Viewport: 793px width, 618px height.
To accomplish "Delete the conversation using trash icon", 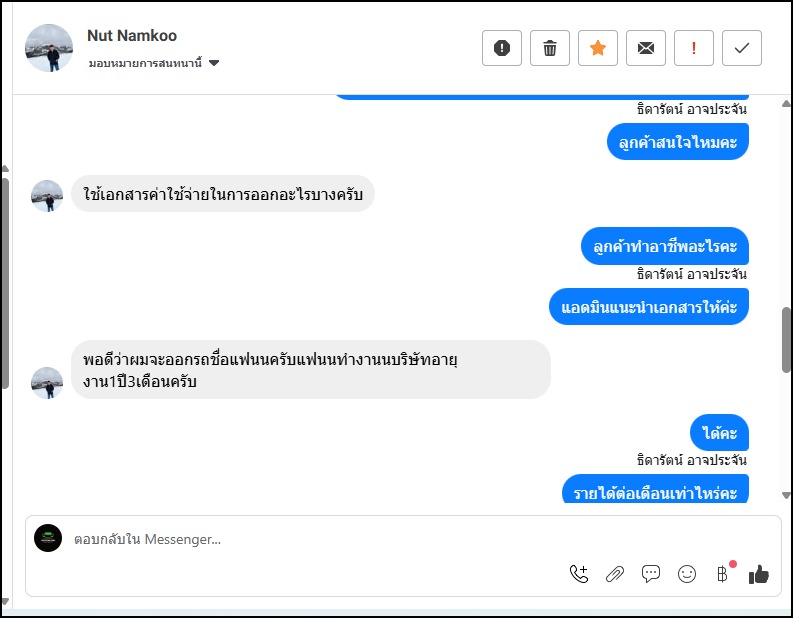I will point(550,48).
